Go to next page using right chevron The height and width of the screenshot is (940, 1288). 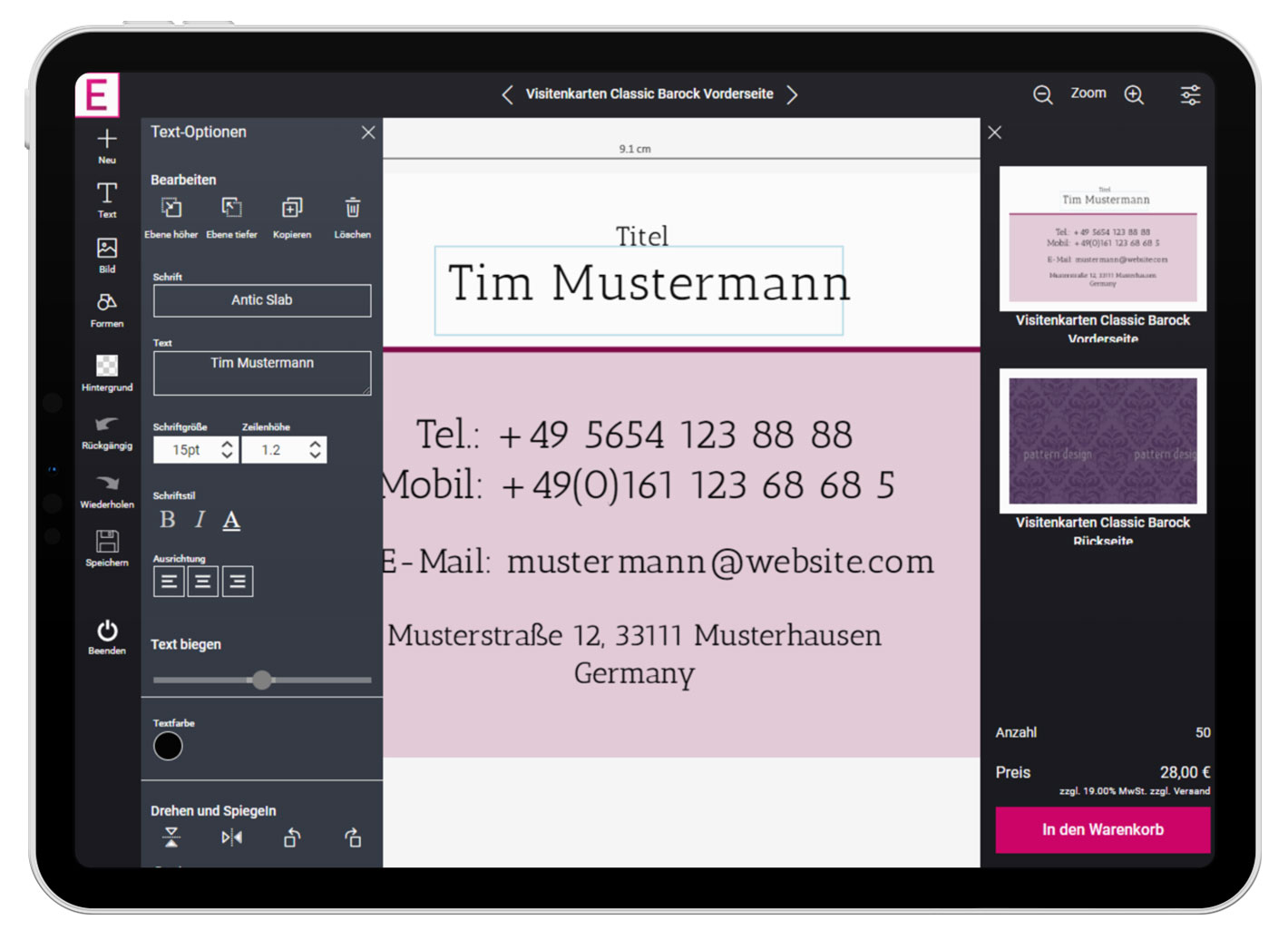pyautogui.click(x=792, y=94)
